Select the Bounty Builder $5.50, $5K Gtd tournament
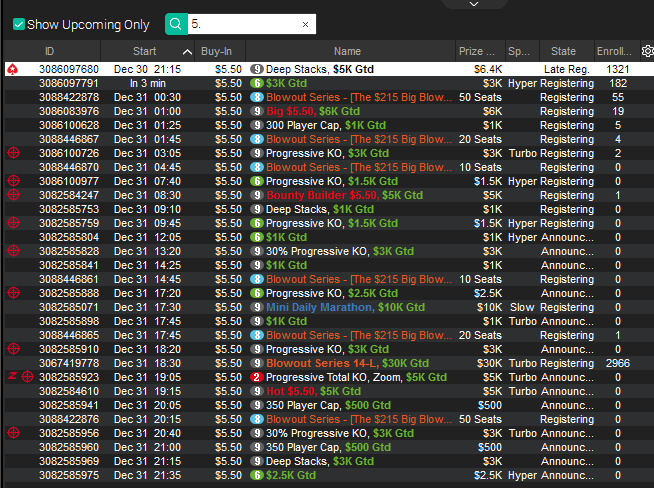The height and width of the screenshot is (488, 654). [345, 195]
